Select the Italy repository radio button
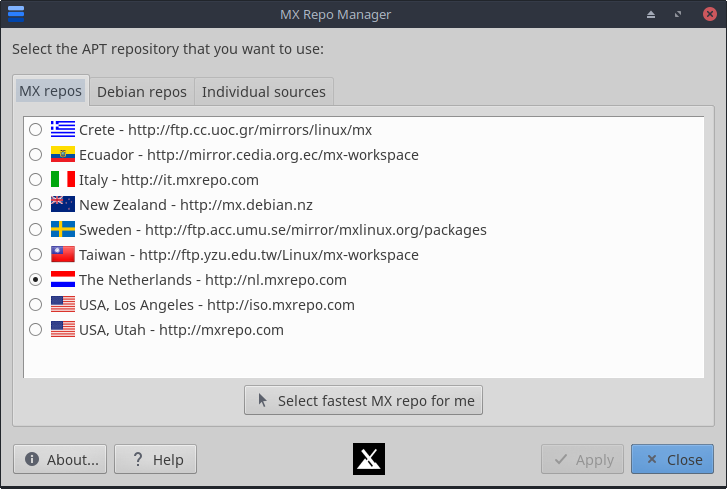This screenshot has height=489, width=727. pyautogui.click(x=35, y=179)
